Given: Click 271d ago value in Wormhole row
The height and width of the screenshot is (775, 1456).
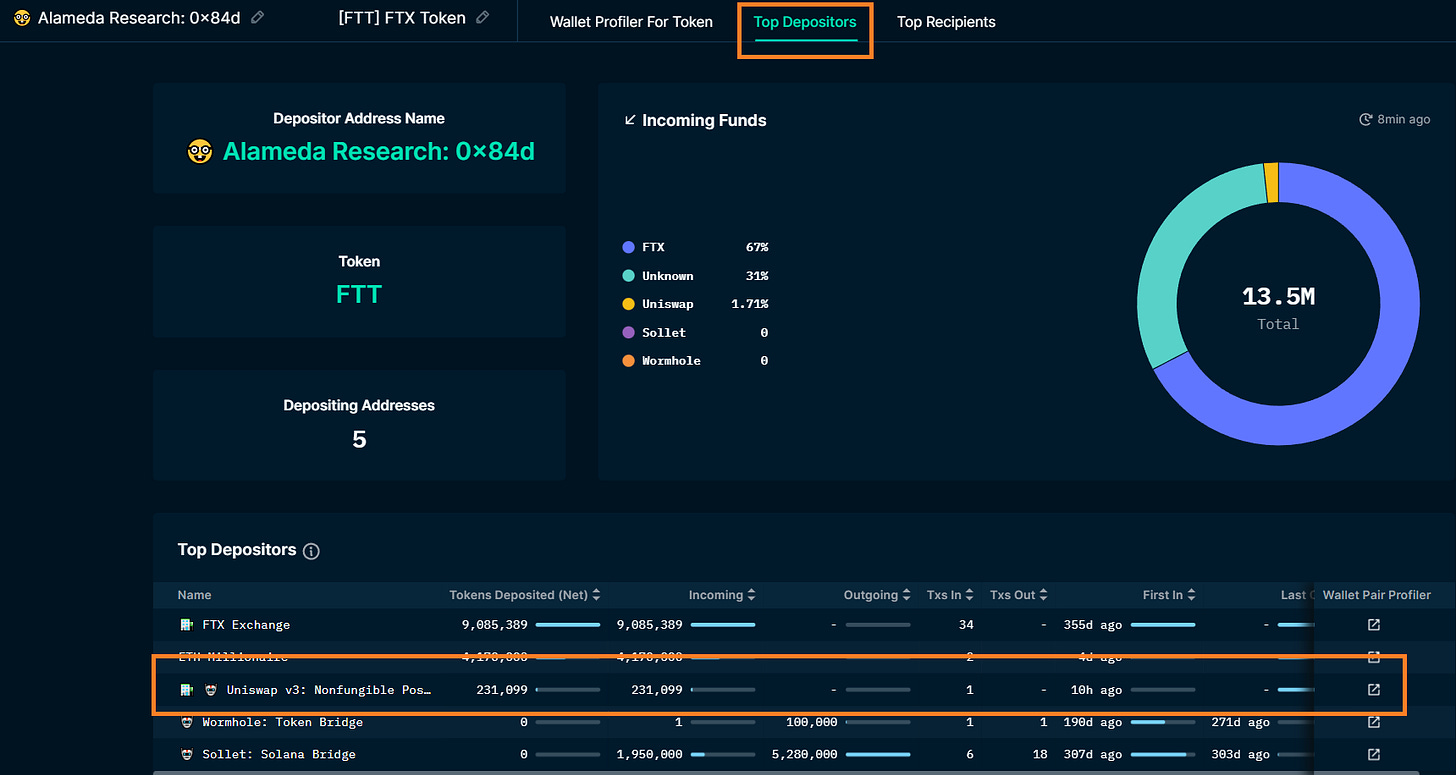Looking at the screenshot, I should point(1240,722).
